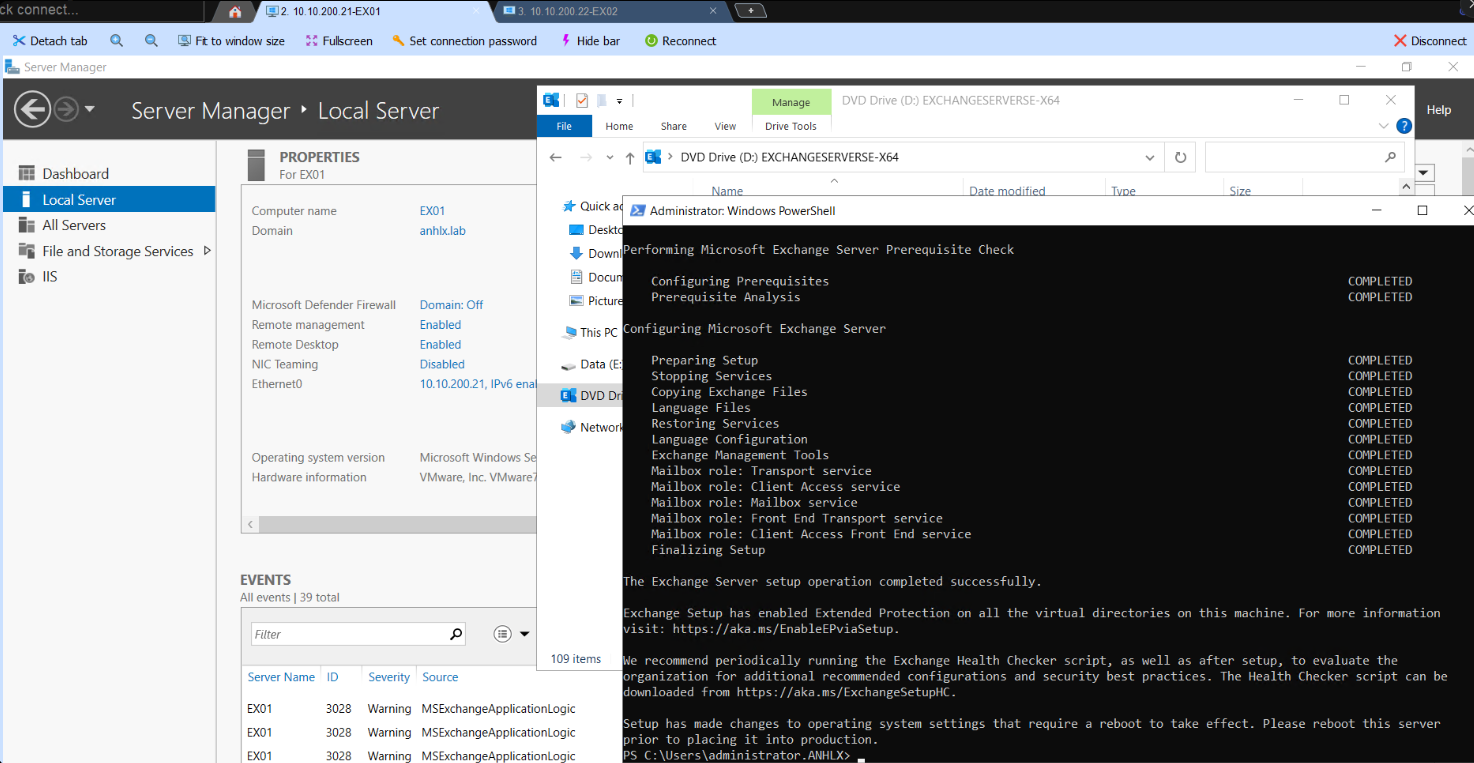Open address bar history dropdown
Image resolution: width=1474 pixels, height=763 pixels.
tap(1150, 157)
